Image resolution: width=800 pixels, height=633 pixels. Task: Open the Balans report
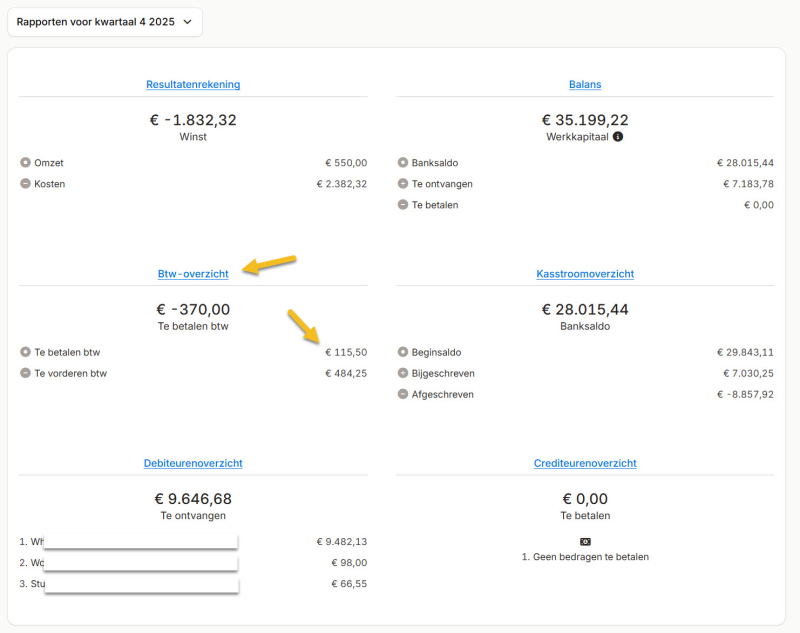pyautogui.click(x=585, y=84)
